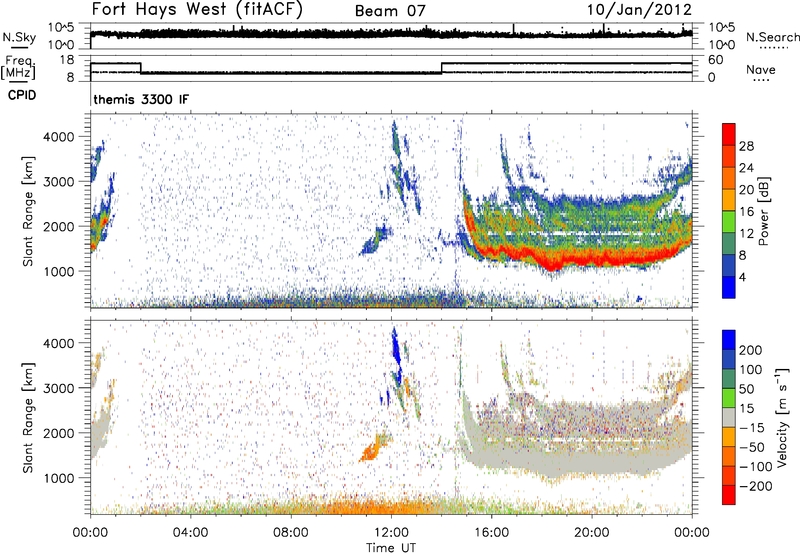
Task: Click the '20:00' time tick label
Action: [x=591, y=533]
